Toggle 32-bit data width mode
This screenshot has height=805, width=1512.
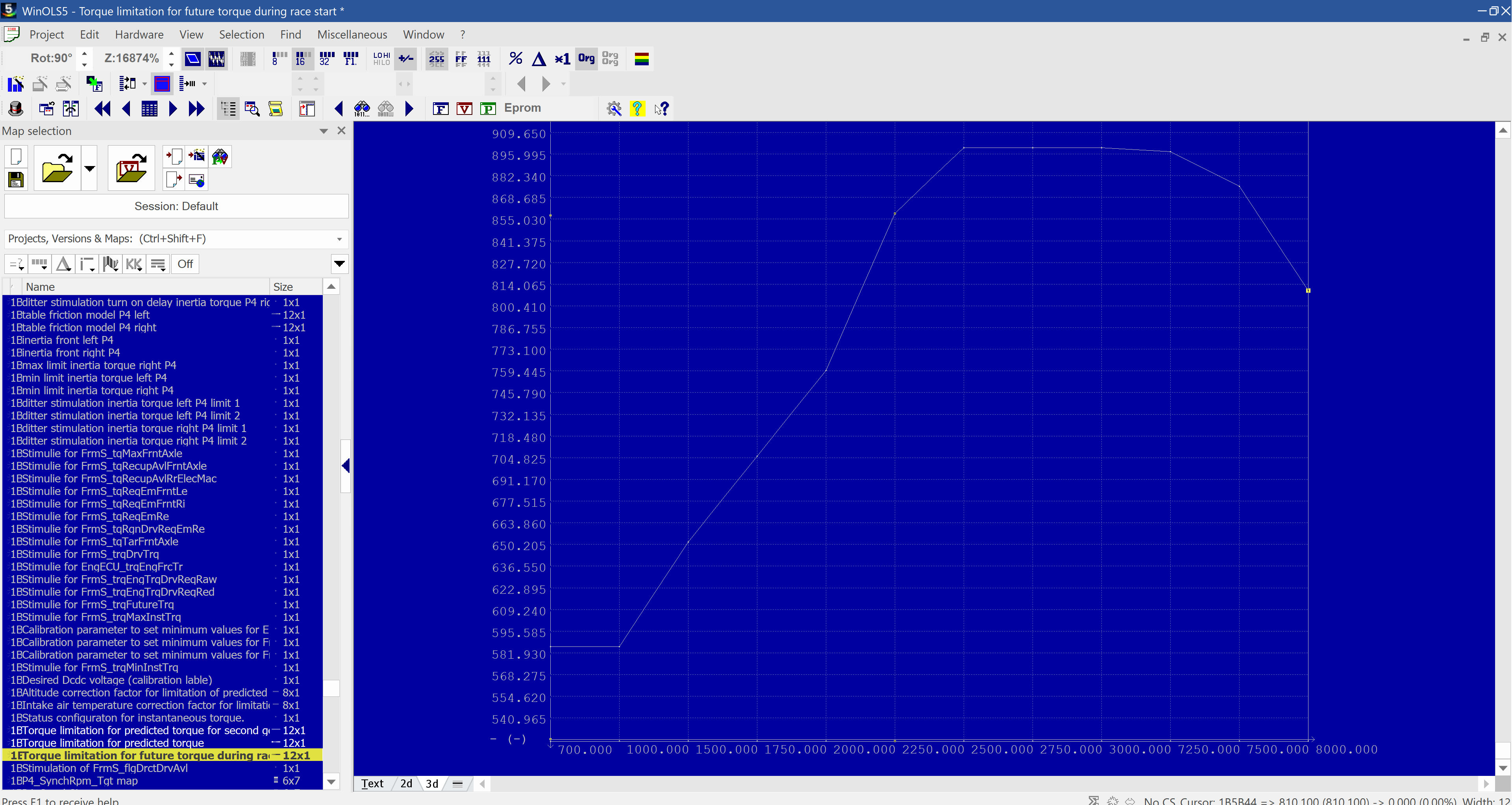(326, 59)
